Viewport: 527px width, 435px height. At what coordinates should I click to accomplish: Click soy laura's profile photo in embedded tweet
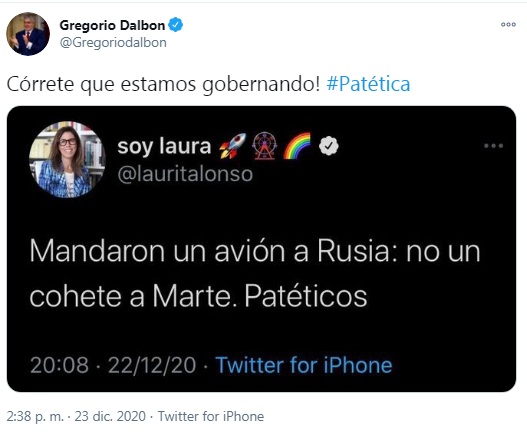tap(67, 159)
